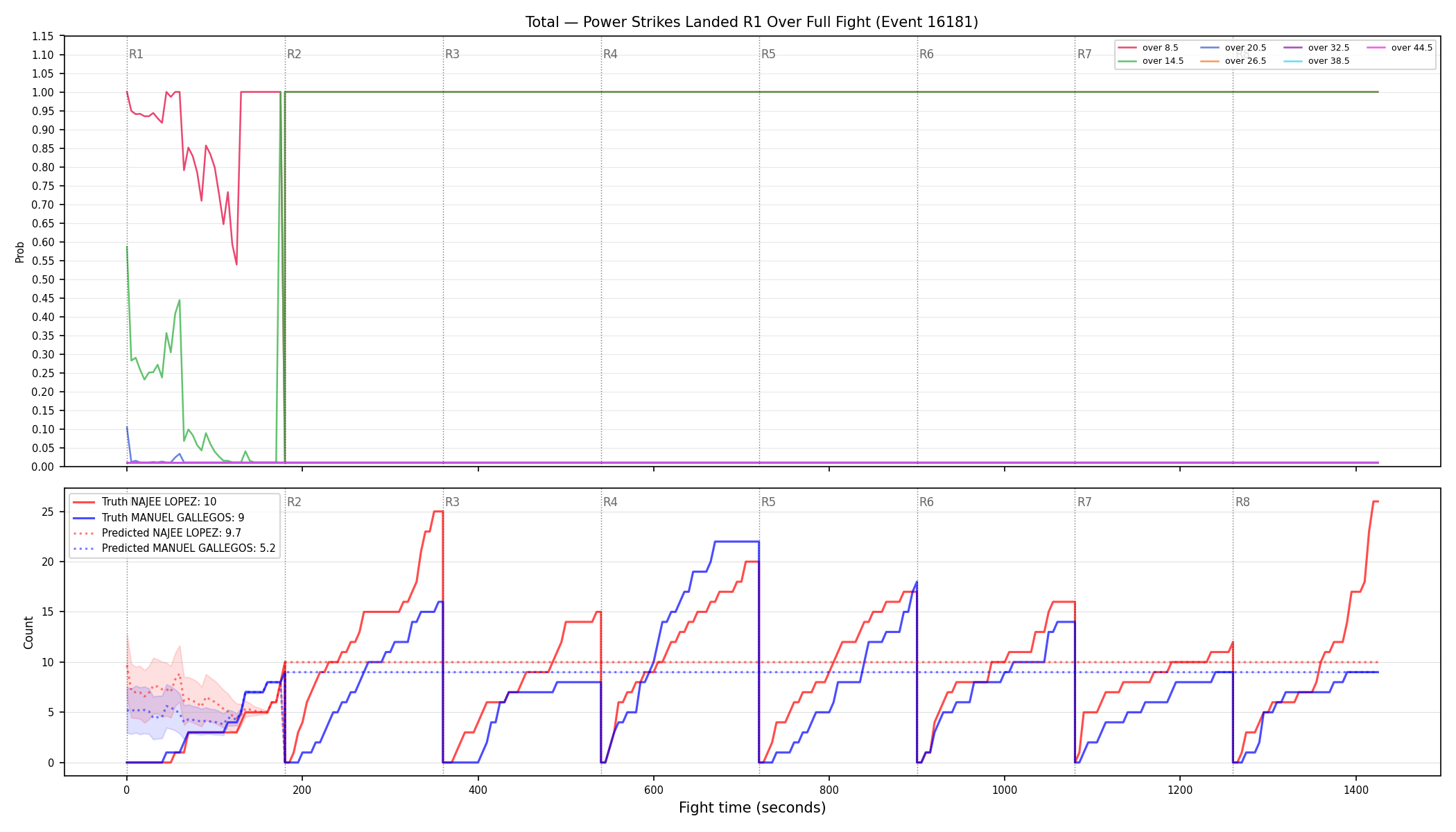Image resolution: width=1456 pixels, height=832 pixels.
Task: Click the 'Fight time (seconds)' x-axis label
Action: coord(752,808)
